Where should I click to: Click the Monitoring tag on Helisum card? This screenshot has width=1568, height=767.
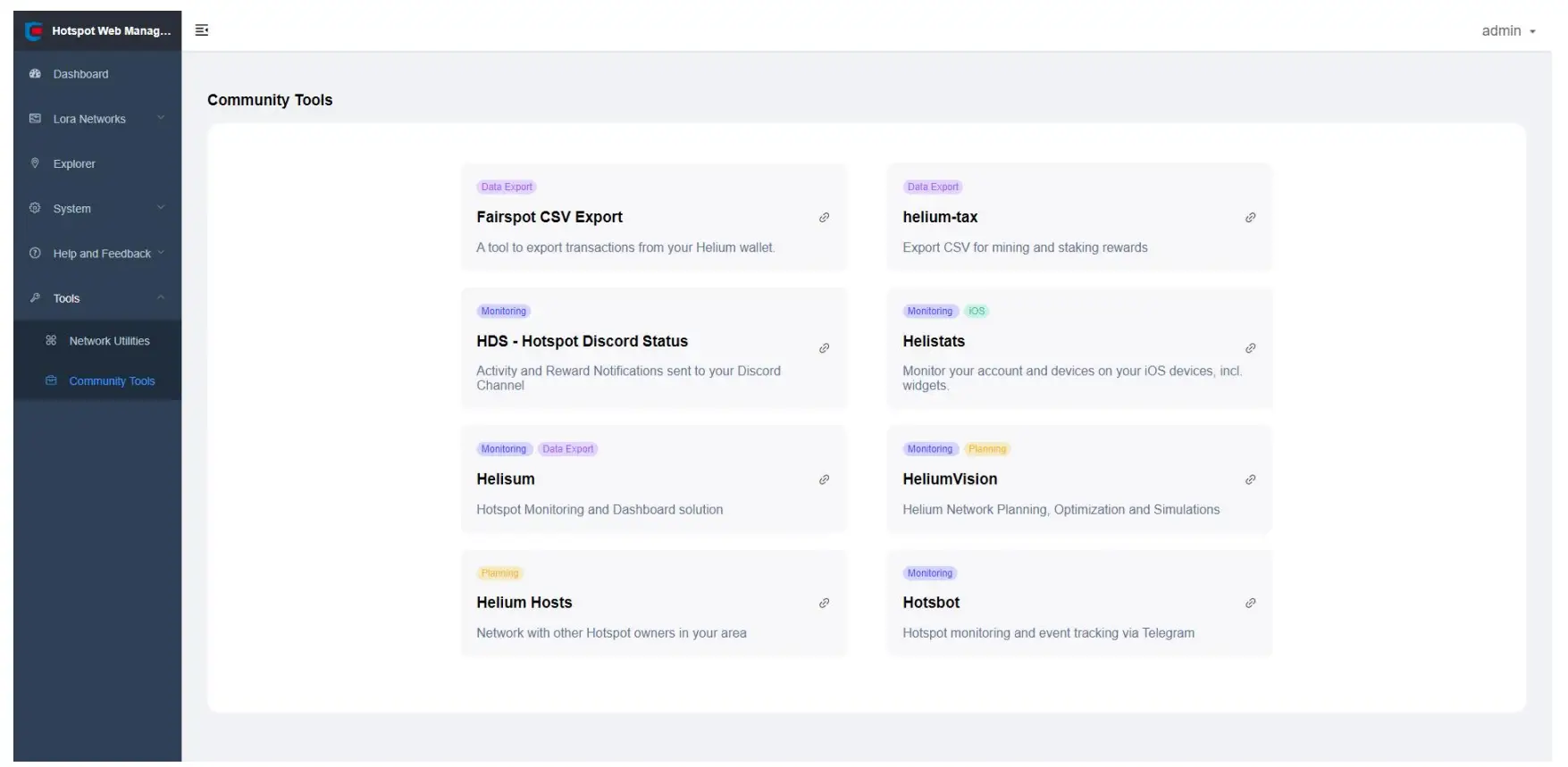(x=504, y=449)
